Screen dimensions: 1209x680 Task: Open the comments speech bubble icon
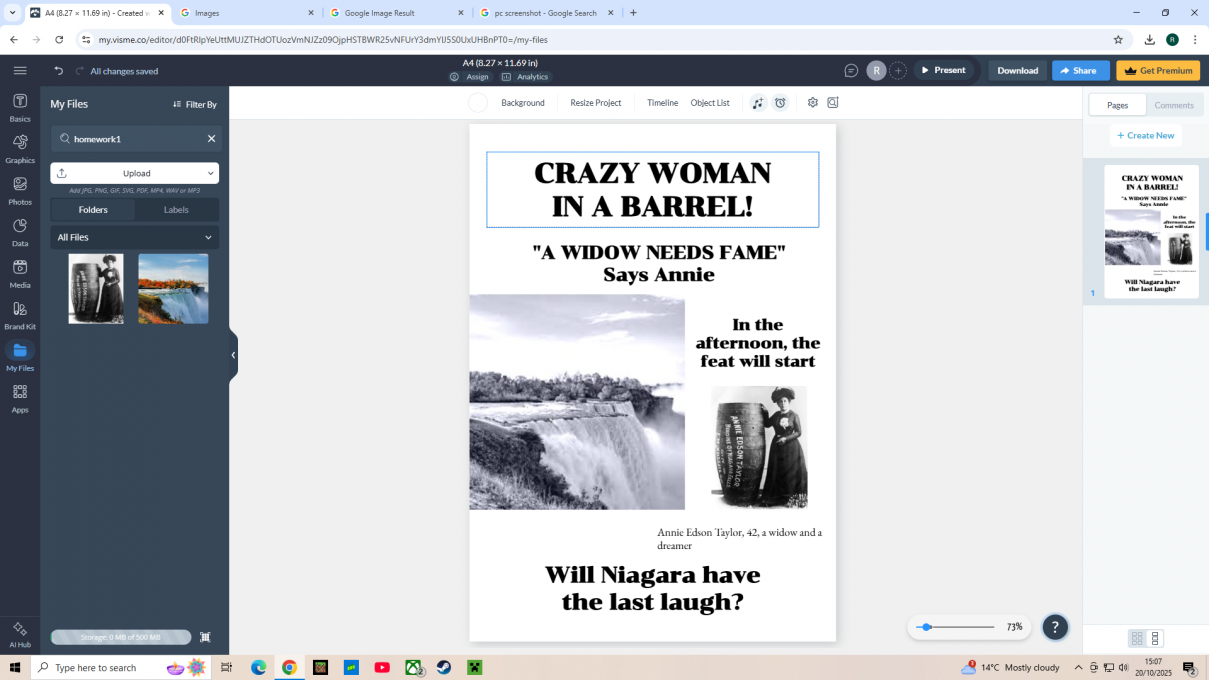coord(851,71)
